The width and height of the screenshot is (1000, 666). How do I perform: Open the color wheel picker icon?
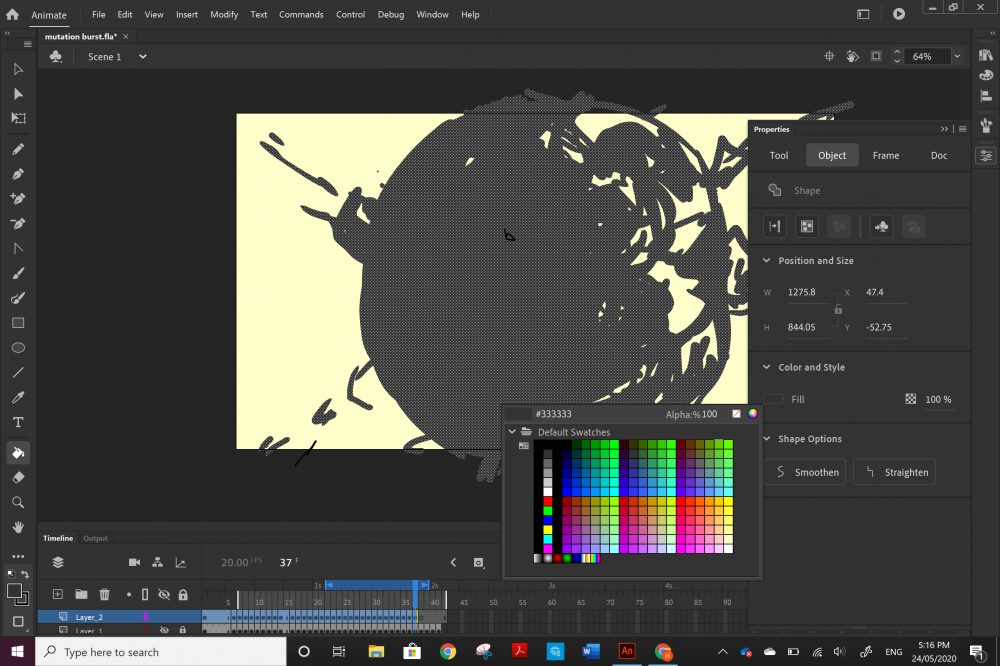[752, 413]
